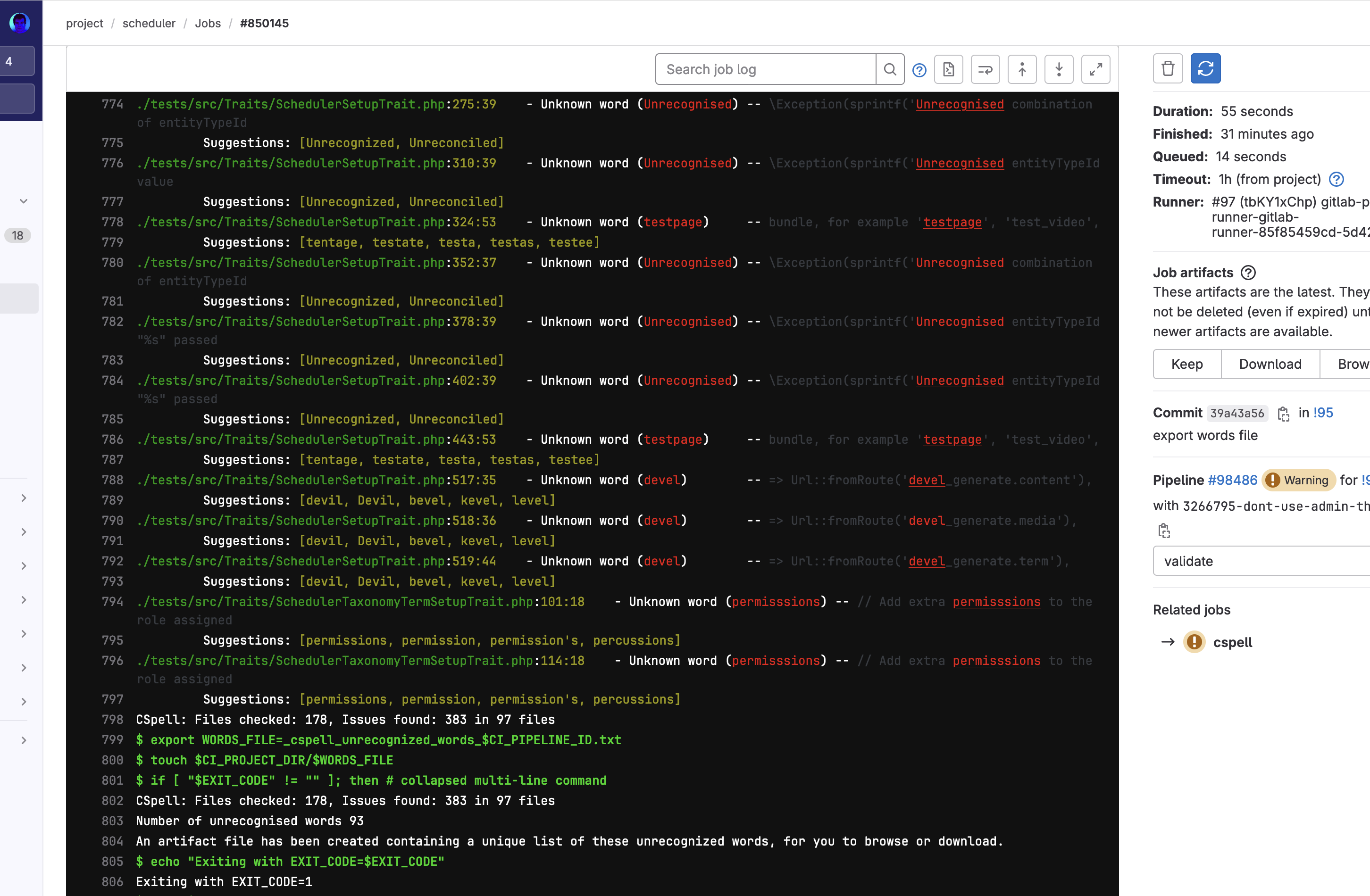The height and width of the screenshot is (896, 1370).
Task: Open the related cspell job
Action: pyautogui.click(x=1232, y=642)
